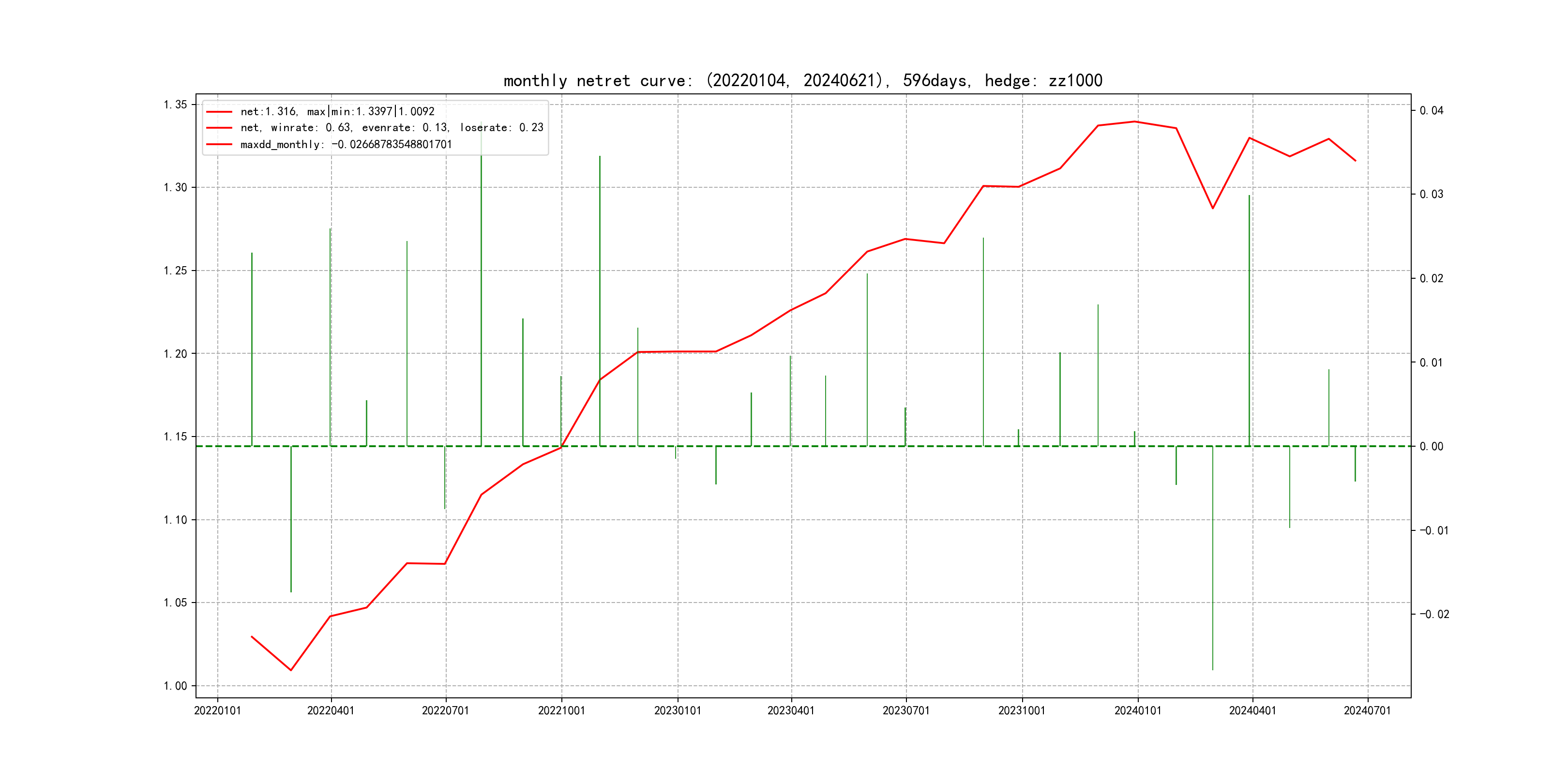Click the red line swatch beside net:1.316
The image size is (1568, 784).
219,112
